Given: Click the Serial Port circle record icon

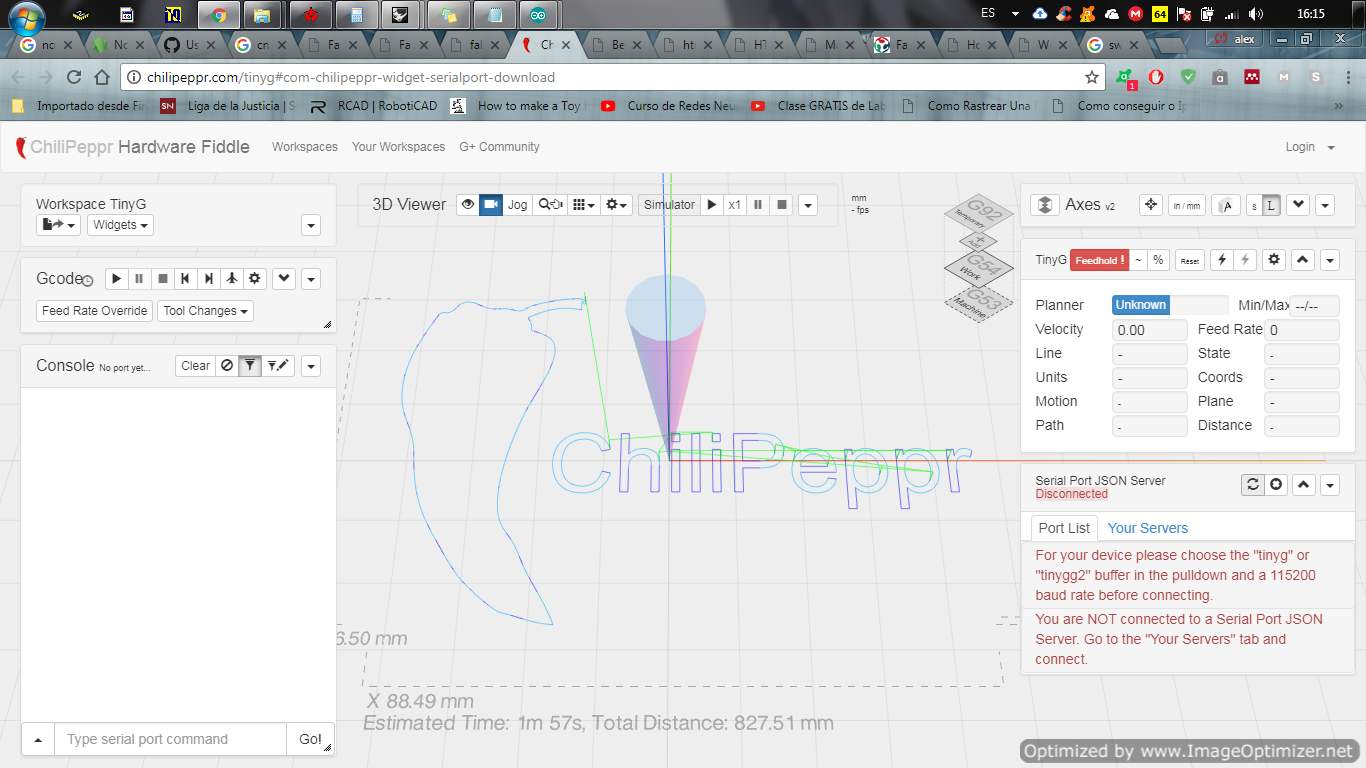Looking at the screenshot, I should tap(1276, 484).
